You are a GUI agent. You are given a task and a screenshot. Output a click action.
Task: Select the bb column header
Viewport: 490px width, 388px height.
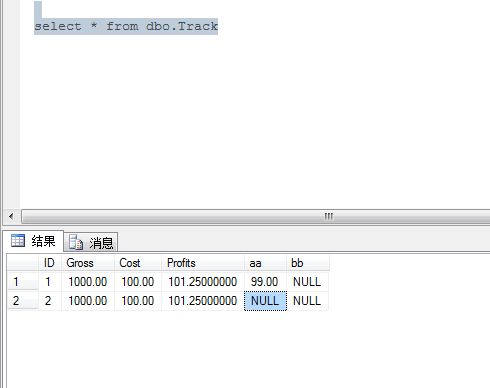308,263
